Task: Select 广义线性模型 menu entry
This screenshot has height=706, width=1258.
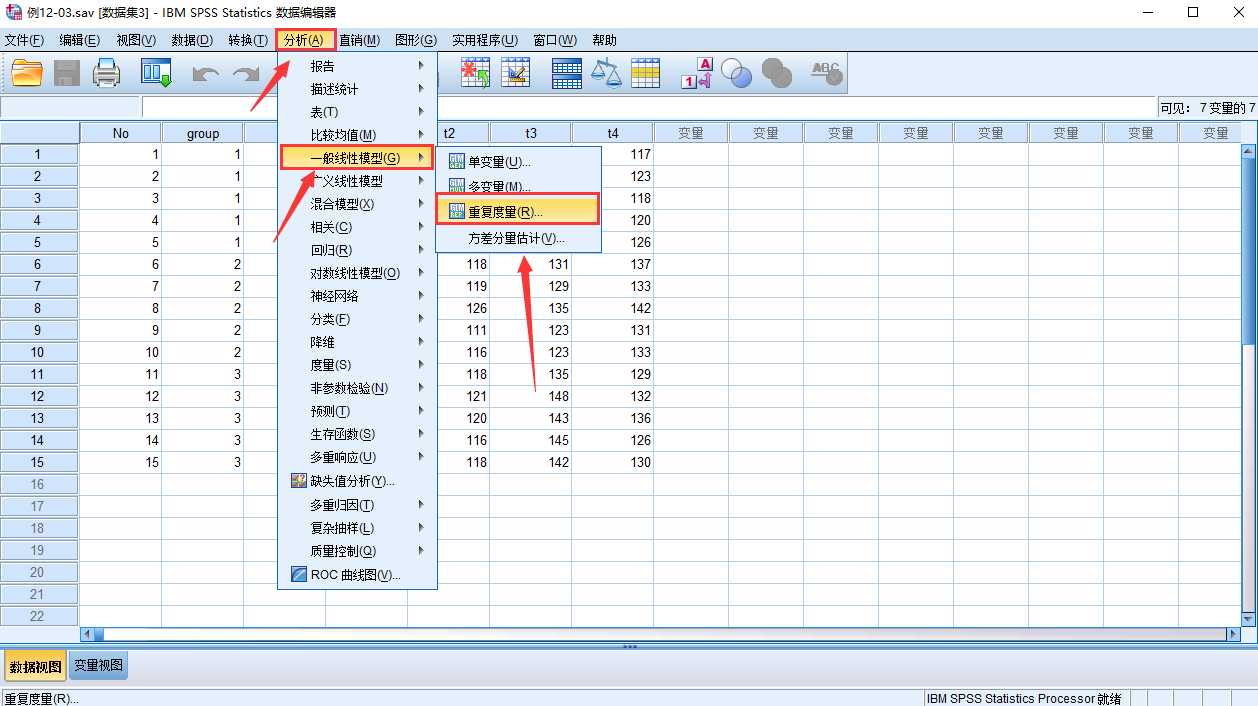Action: click(356, 181)
